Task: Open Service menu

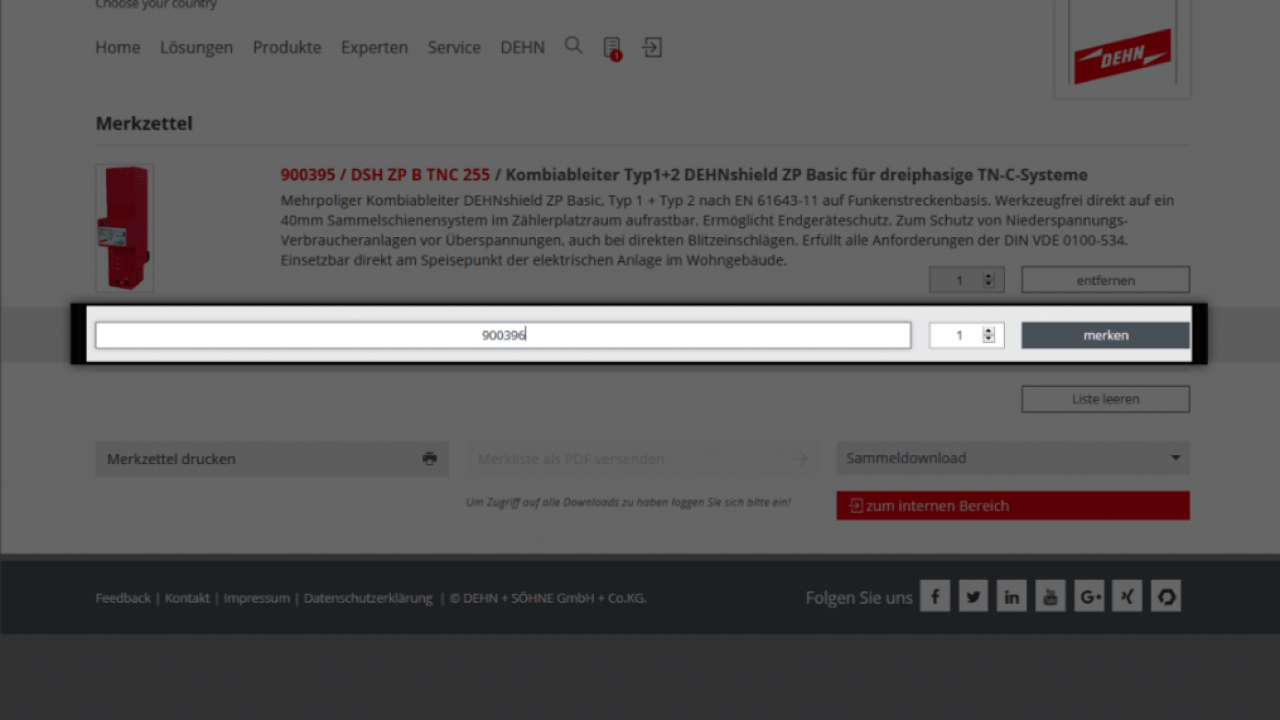Action: [x=454, y=47]
